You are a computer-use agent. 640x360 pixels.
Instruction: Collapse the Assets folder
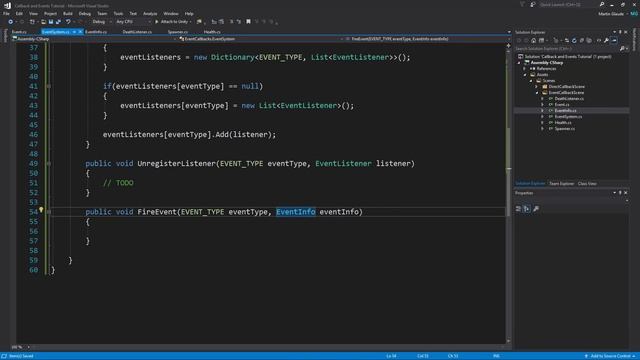pyautogui.click(x=525, y=75)
